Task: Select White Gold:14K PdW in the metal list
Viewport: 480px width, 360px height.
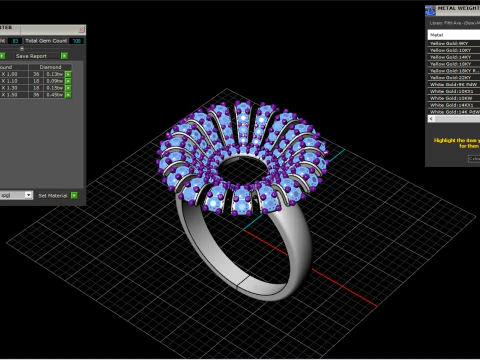Action: coord(454,112)
